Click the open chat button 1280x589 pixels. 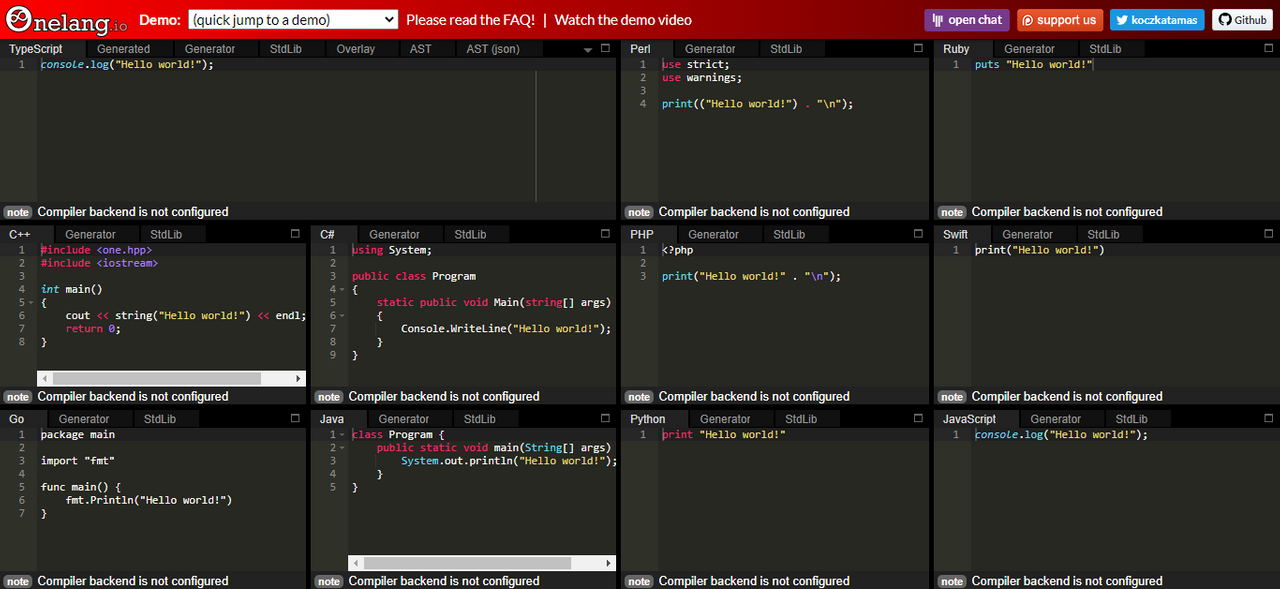(967, 20)
